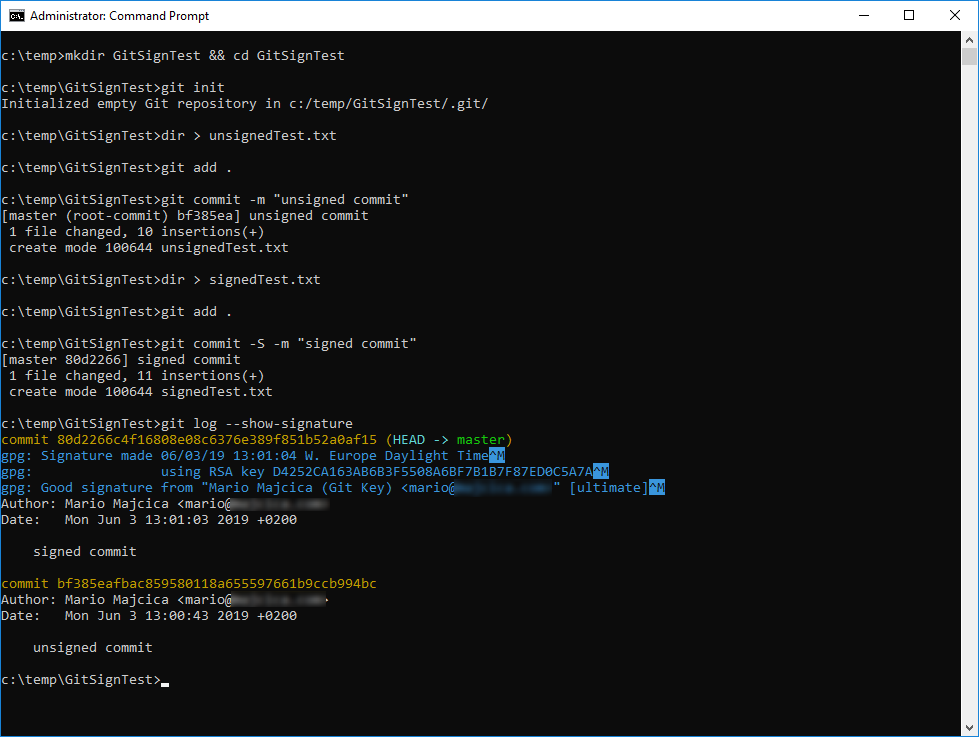Click the indented 'unsigned commit' message
Image resolution: width=979 pixels, height=737 pixels.
92,648
